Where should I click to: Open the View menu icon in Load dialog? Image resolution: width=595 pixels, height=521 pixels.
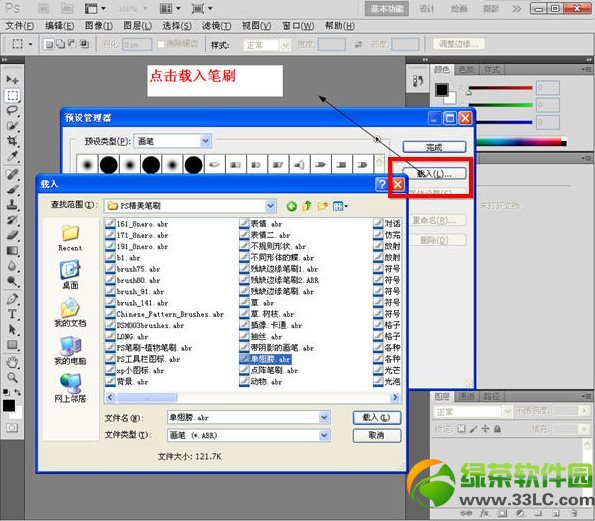coord(340,206)
